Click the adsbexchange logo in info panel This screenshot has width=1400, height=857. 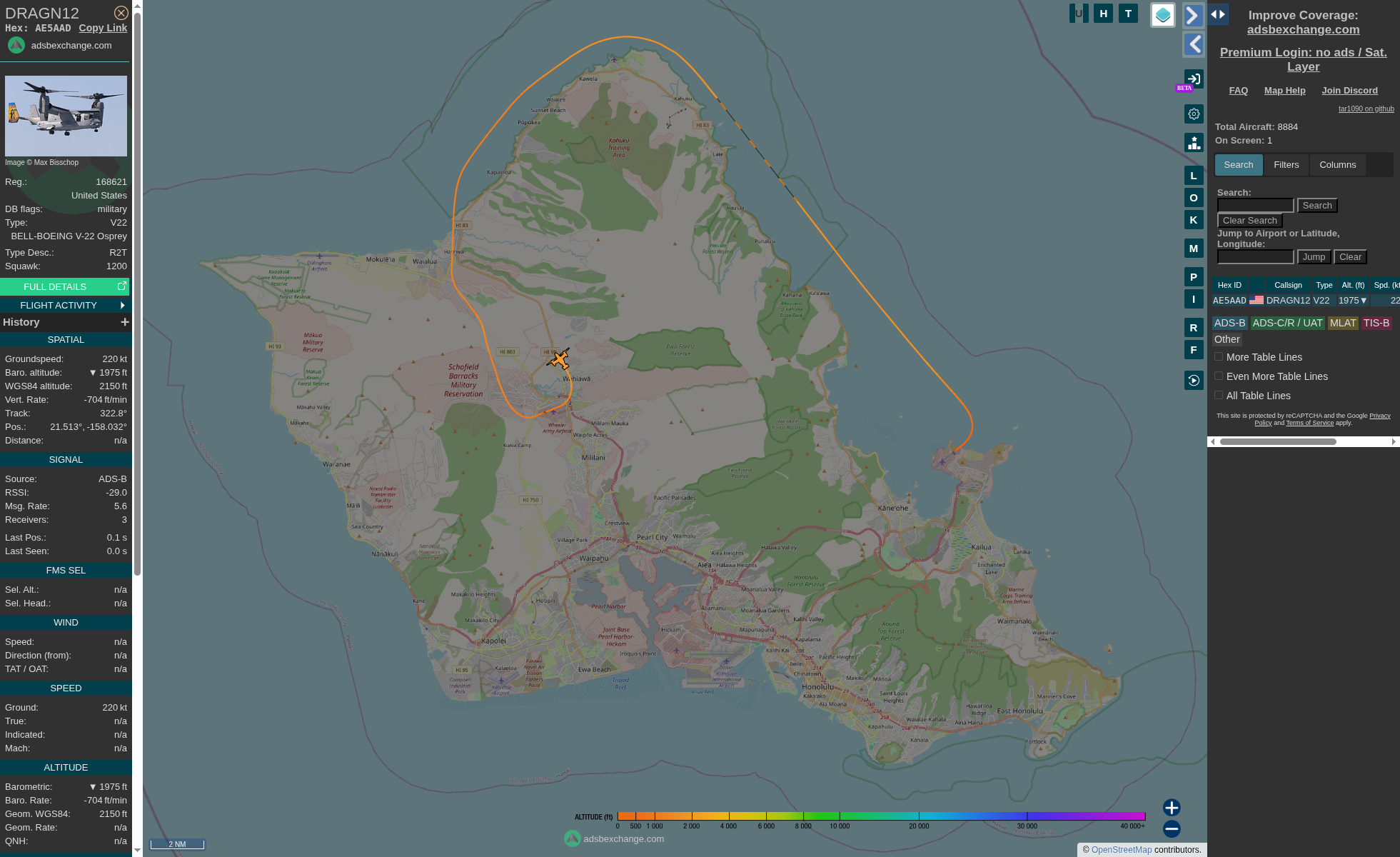16,45
